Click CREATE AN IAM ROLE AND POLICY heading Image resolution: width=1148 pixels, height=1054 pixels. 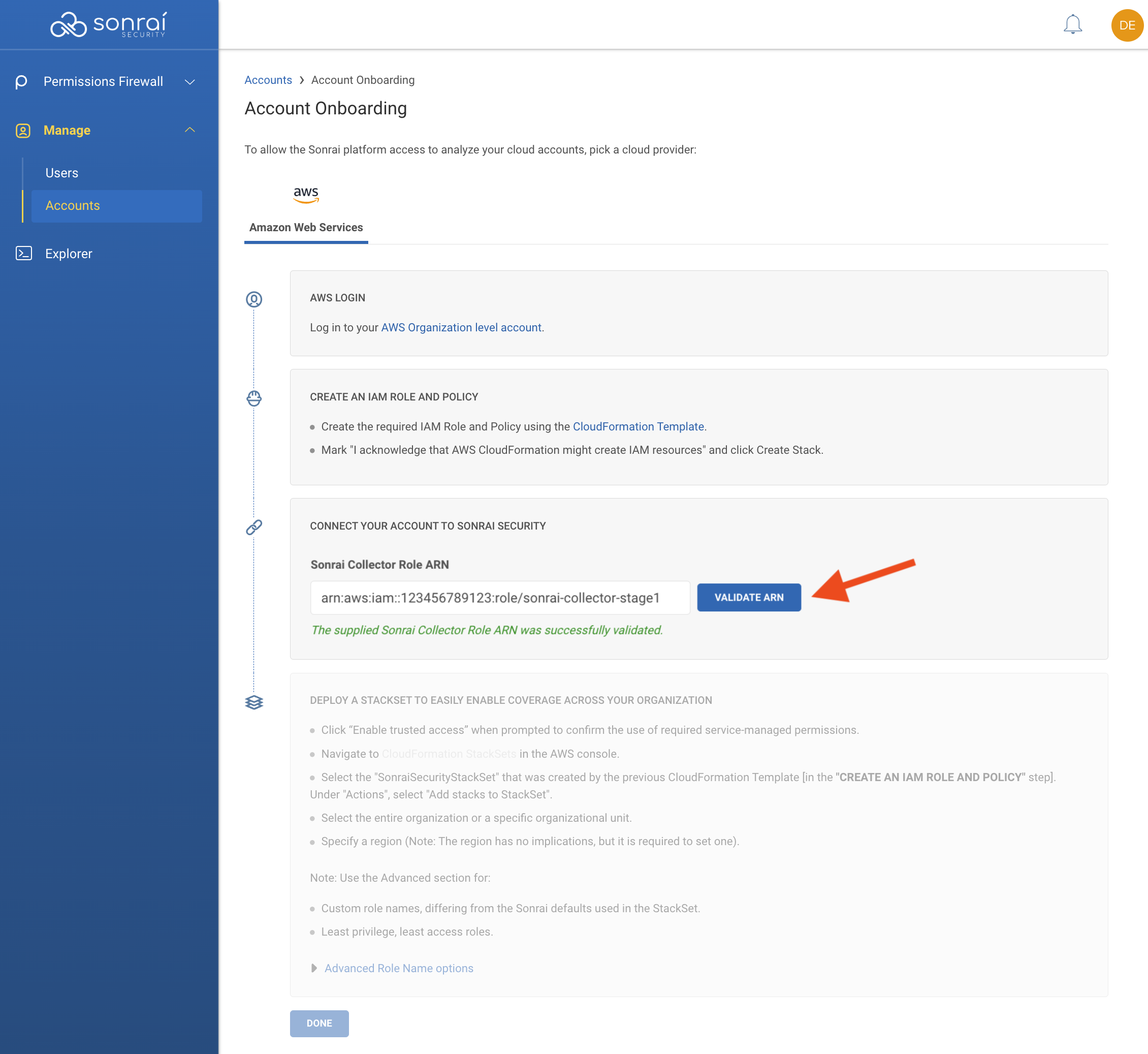tap(394, 397)
